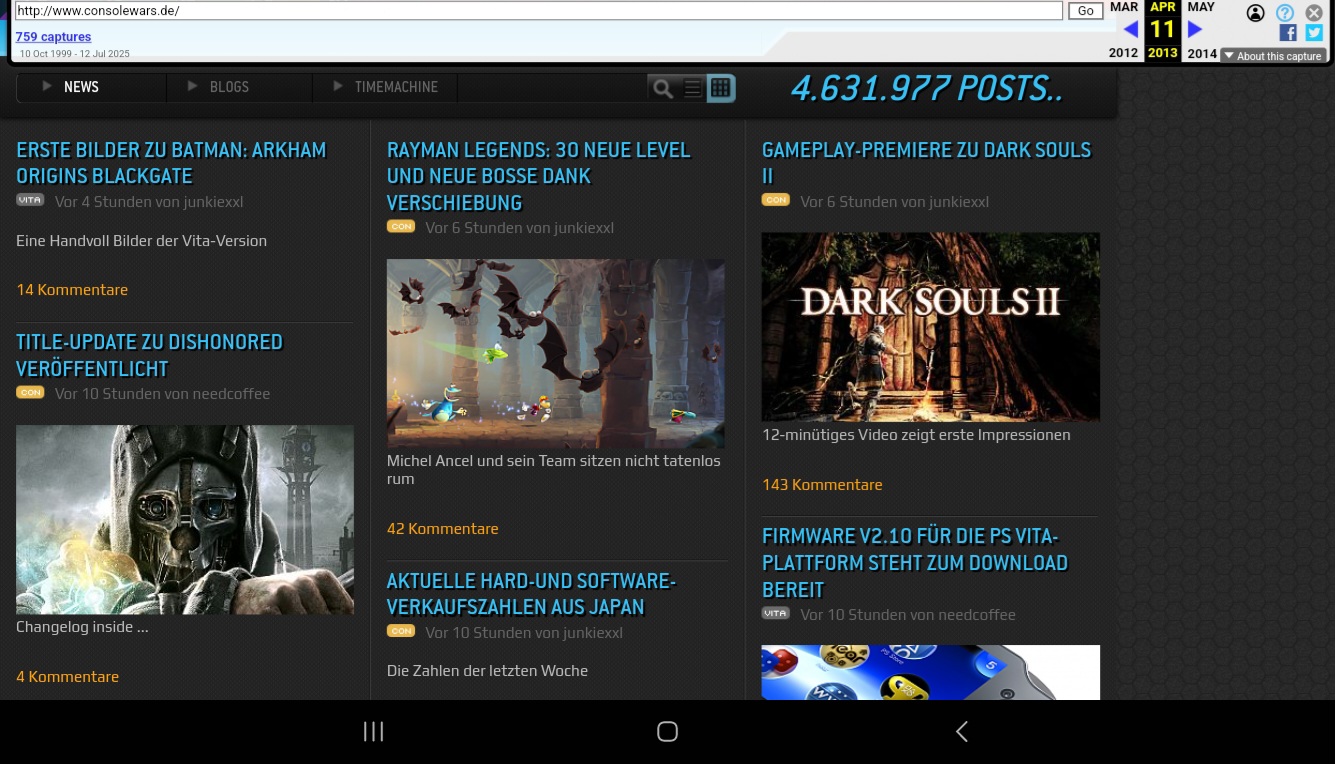The width and height of the screenshot is (1335, 764).
Task: Click CON tag on Japan sales article
Action: tap(401, 631)
